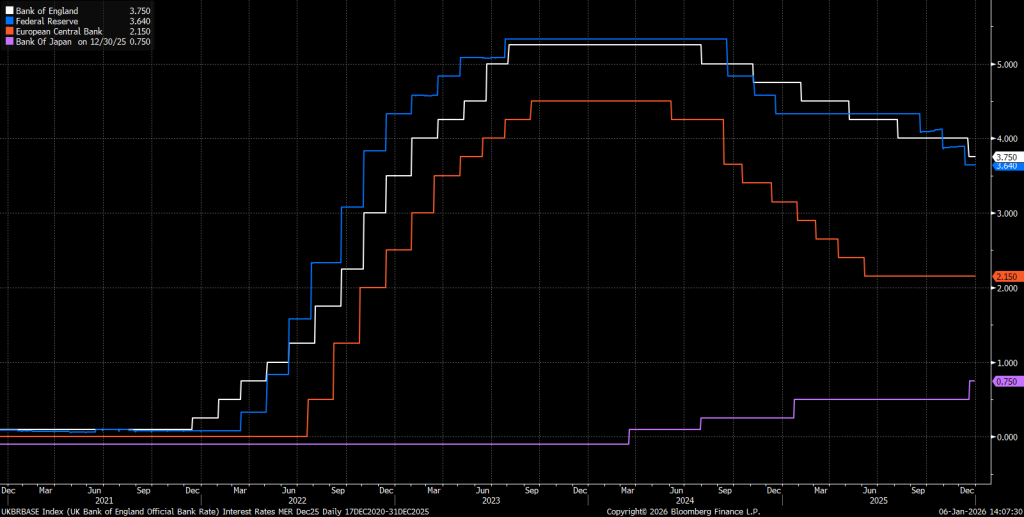The image size is (1024, 517).
Task: Click the orange European Central Bank swatch
Action: coord(9,31)
